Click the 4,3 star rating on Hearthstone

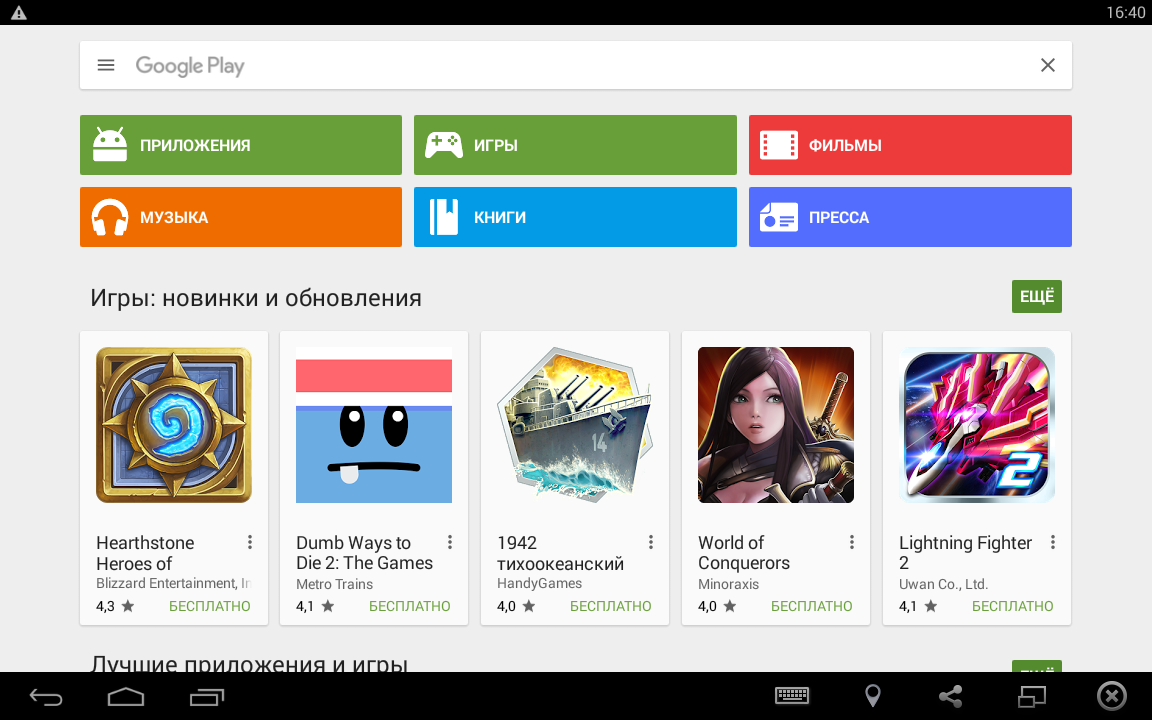click(x=115, y=606)
